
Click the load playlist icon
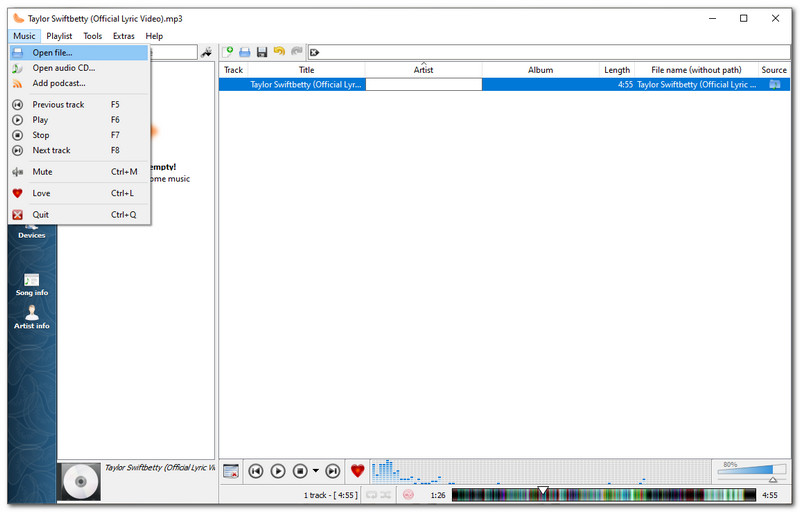245,52
